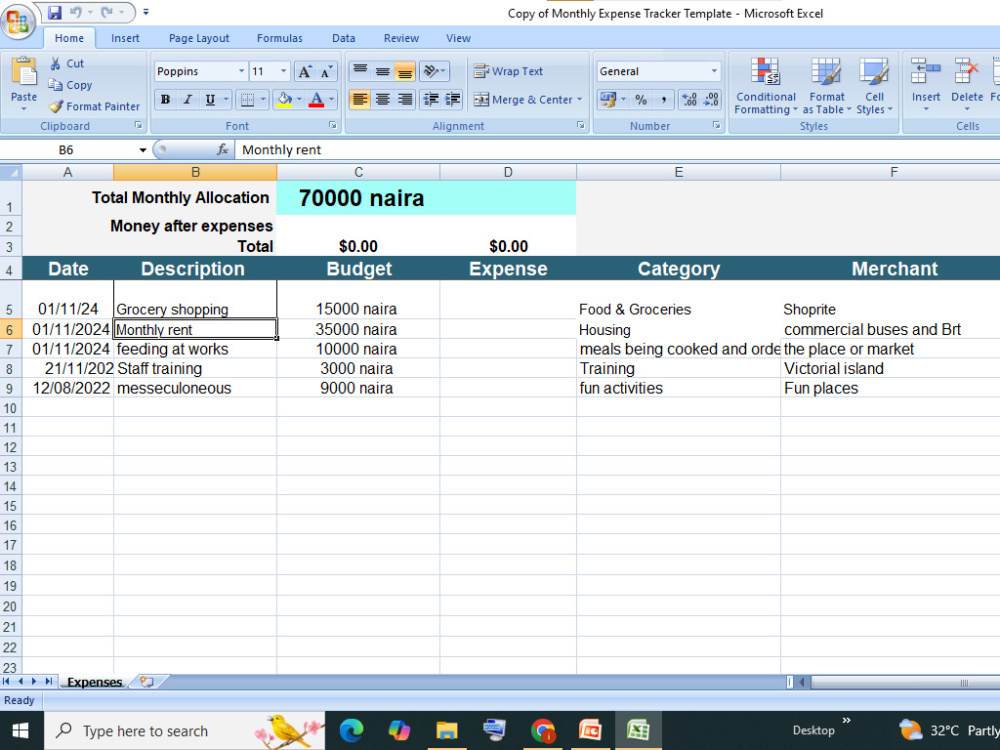Screen dimensions: 1000x750
Task: Open the General number format dropdown
Action: tap(714, 71)
